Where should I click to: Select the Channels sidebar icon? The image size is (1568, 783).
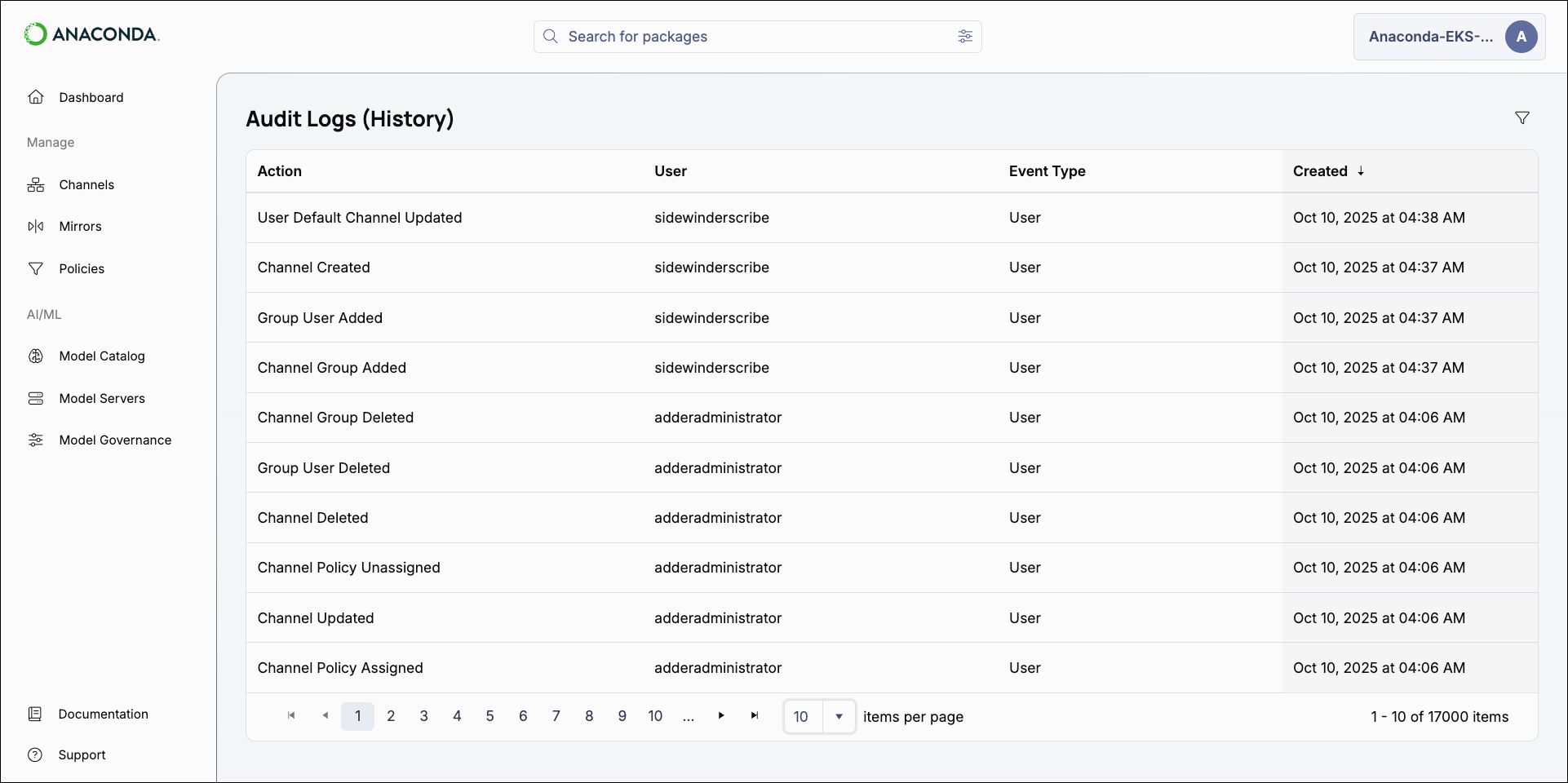pos(36,184)
